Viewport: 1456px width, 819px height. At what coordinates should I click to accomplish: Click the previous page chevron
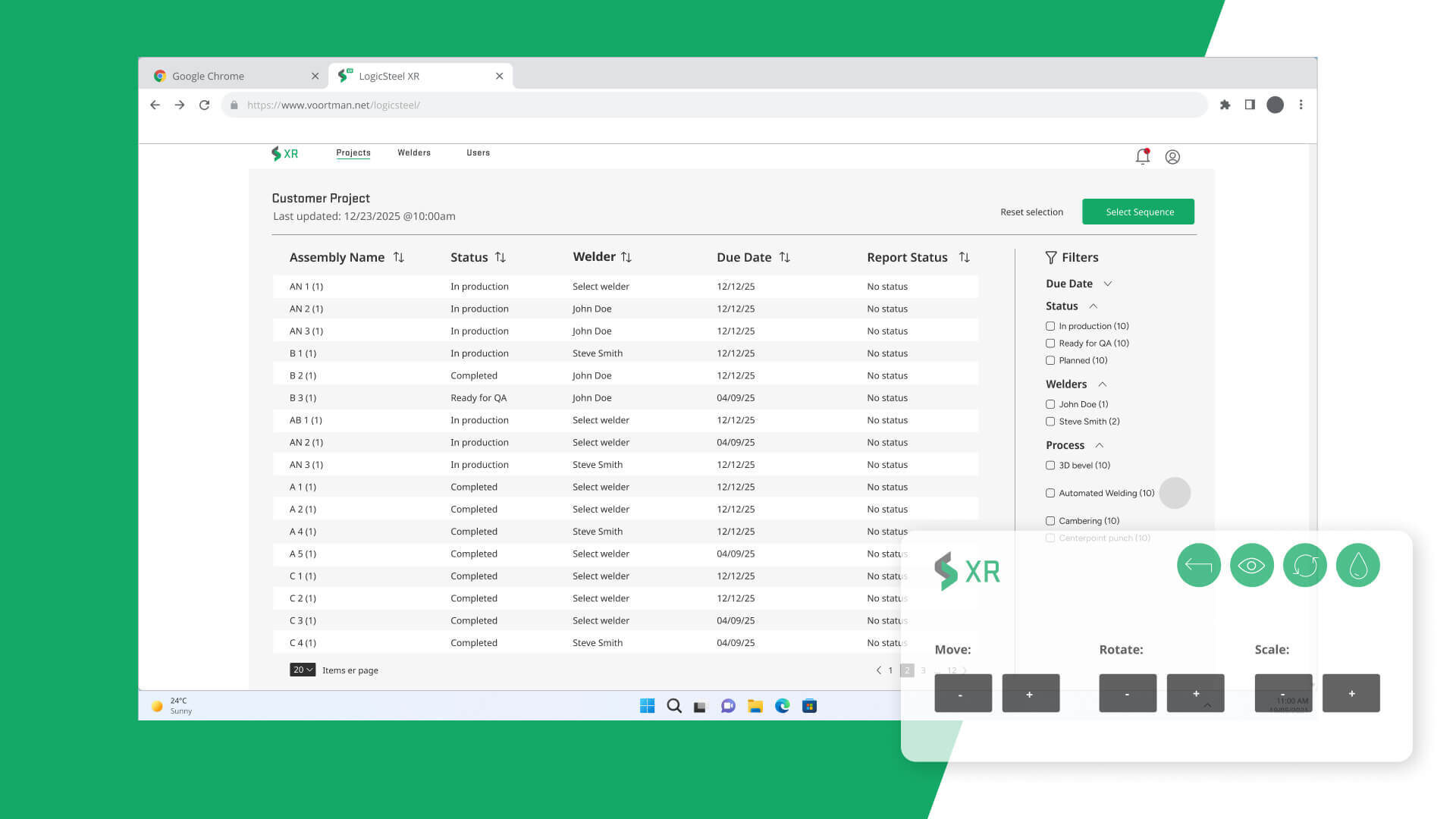(x=878, y=670)
